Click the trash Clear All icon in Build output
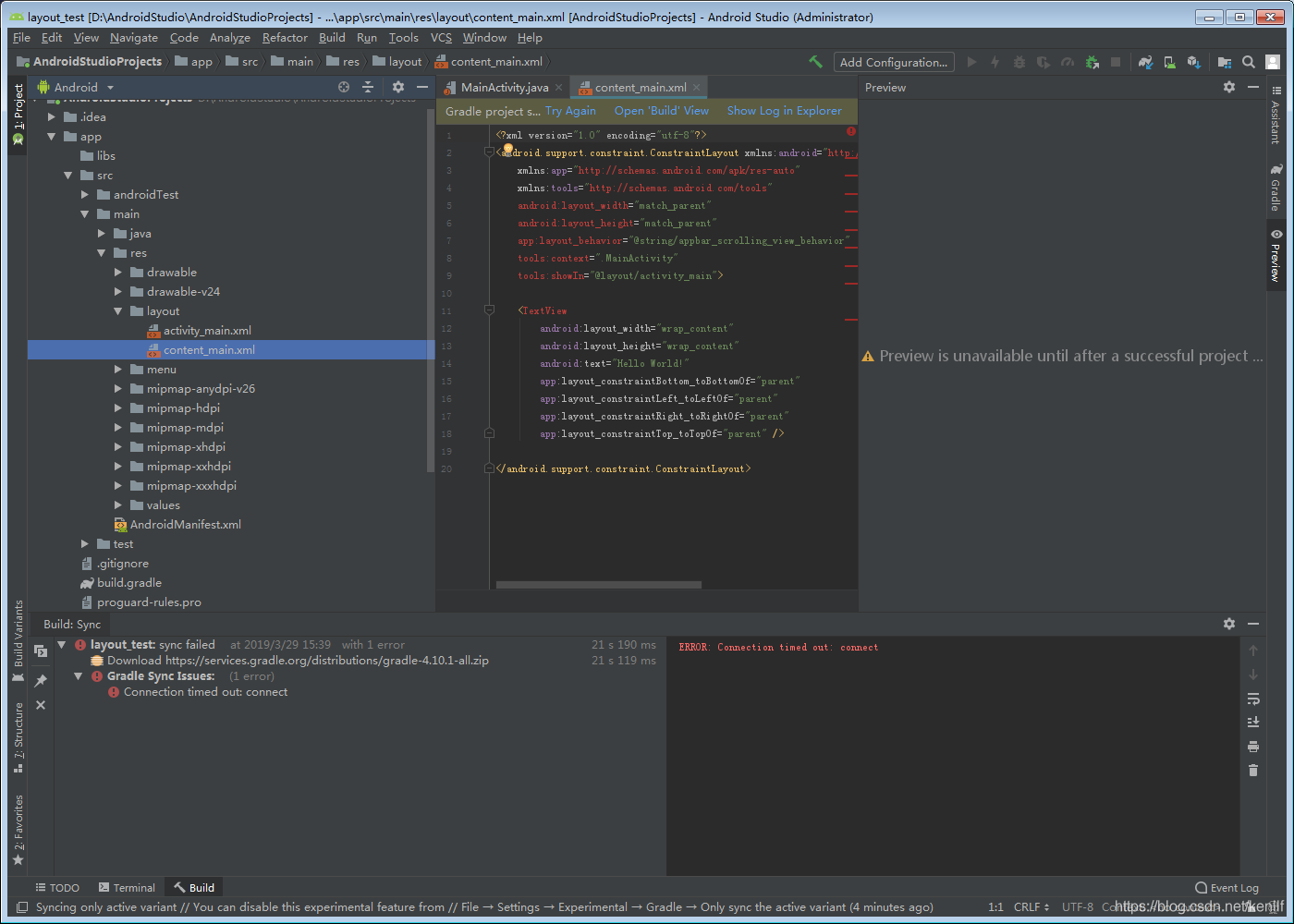1294x924 pixels. click(1253, 771)
